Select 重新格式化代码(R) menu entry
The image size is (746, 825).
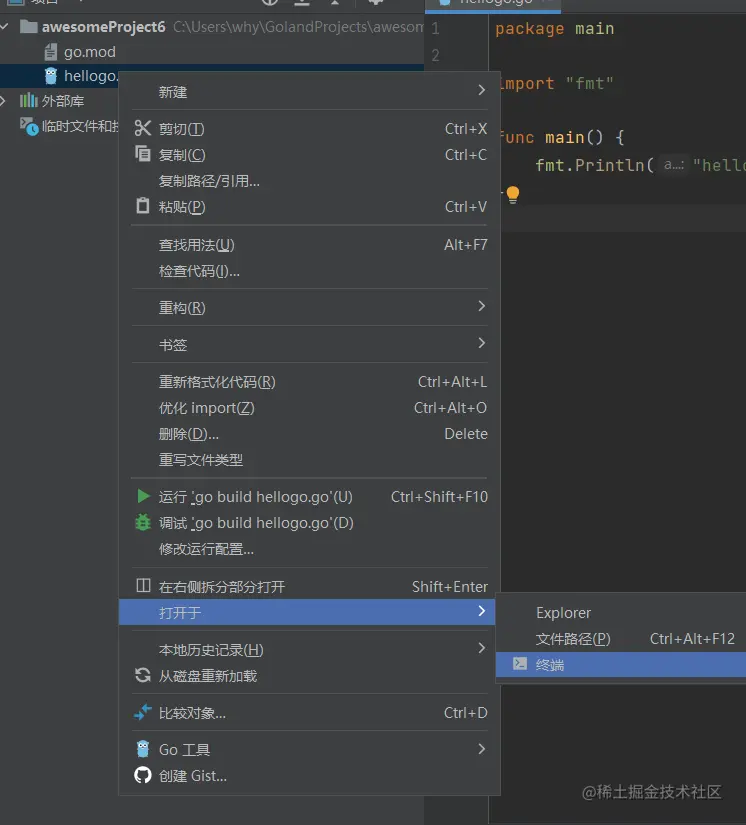click(x=309, y=381)
